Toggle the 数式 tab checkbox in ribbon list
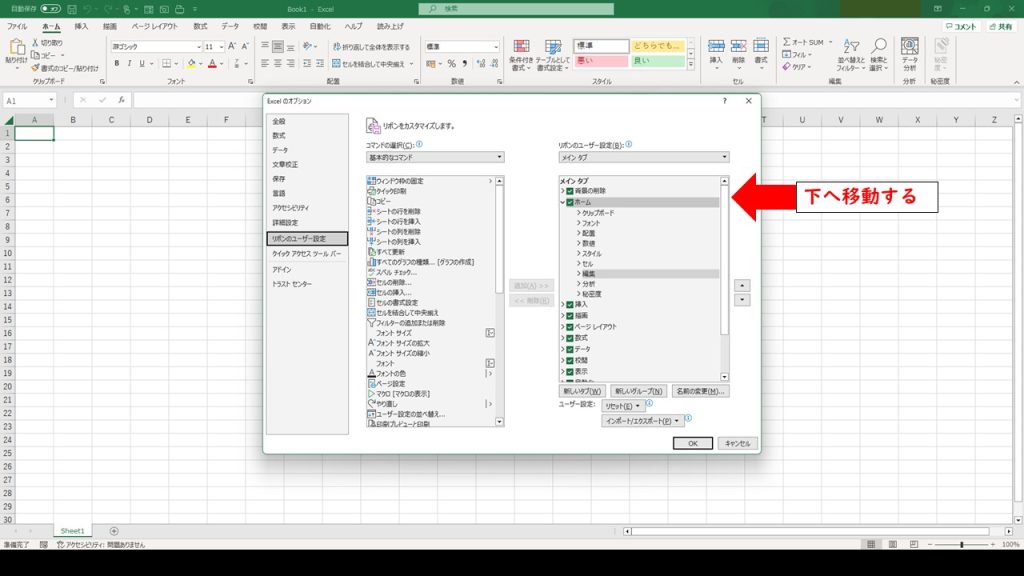Viewport: 1024px width, 576px height. pyautogui.click(x=570, y=338)
